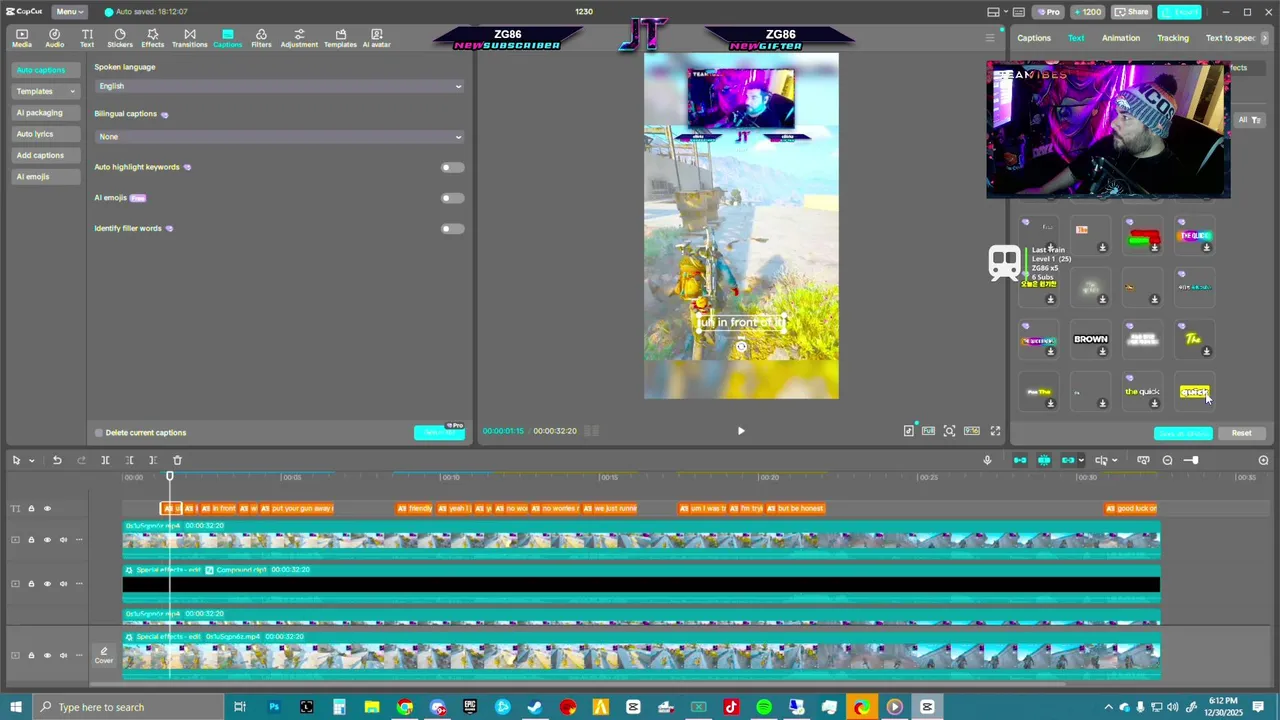This screenshot has width=1280, height=720.
Task: Click the 1200 credits button
Action: pyautogui.click(x=1088, y=12)
